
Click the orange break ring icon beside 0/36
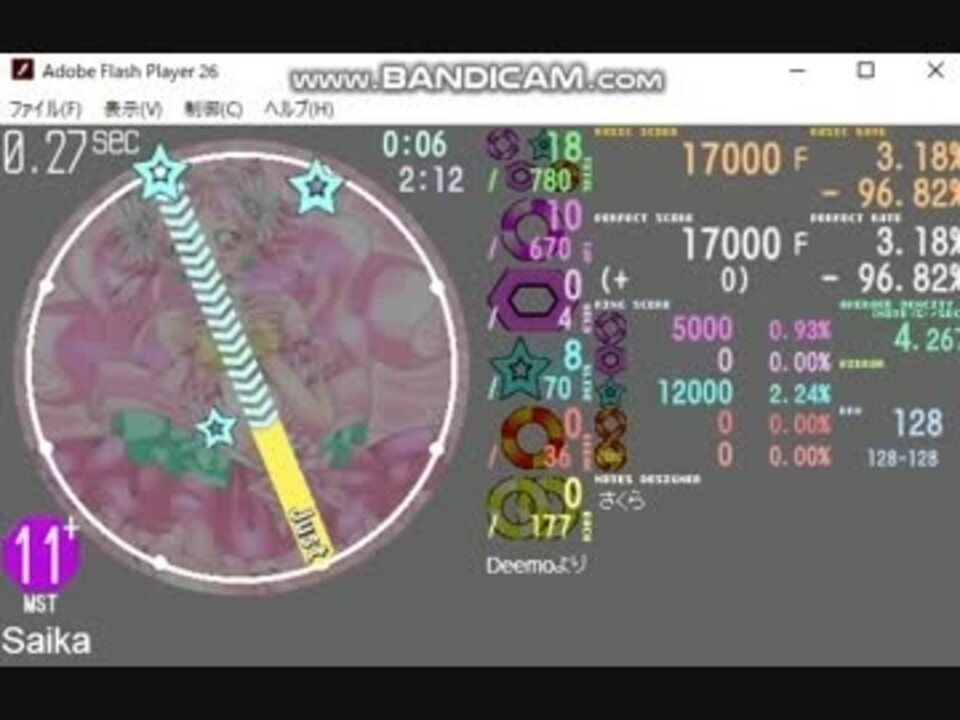531,438
